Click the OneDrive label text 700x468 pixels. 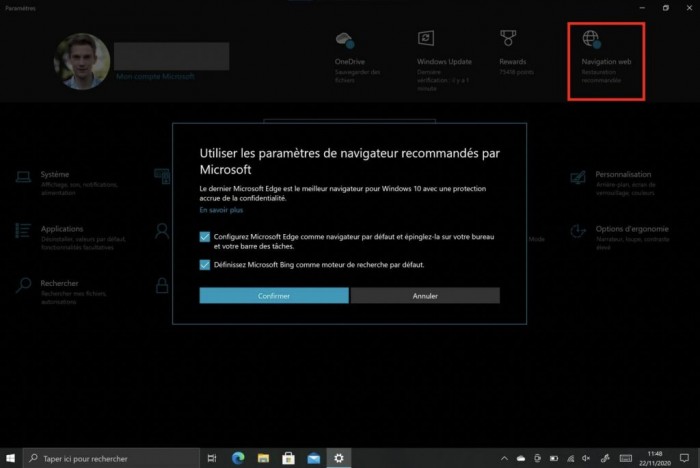350,62
